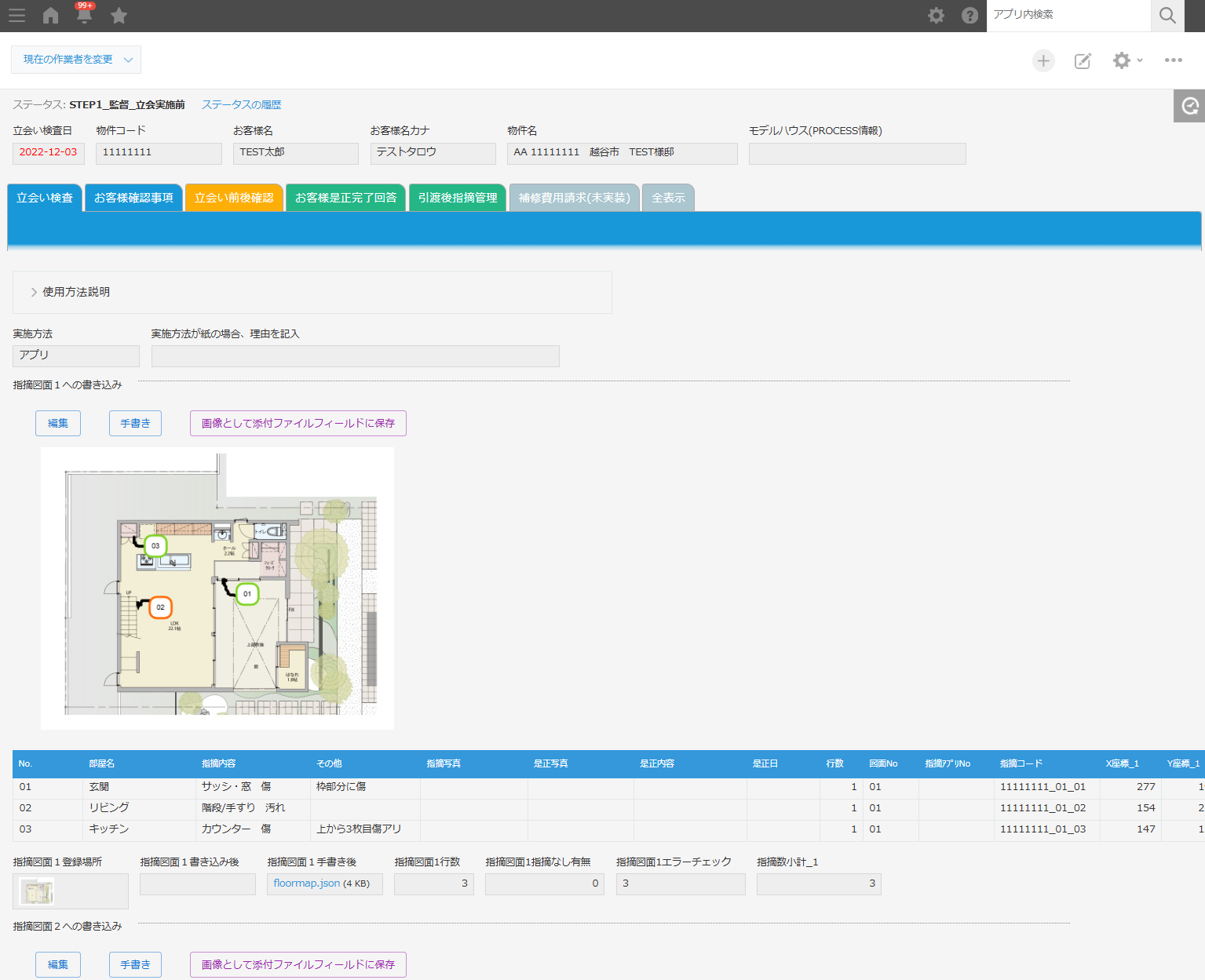Open the app settings gear dropdown
This screenshot has width=1205, height=980.
(1126, 60)
